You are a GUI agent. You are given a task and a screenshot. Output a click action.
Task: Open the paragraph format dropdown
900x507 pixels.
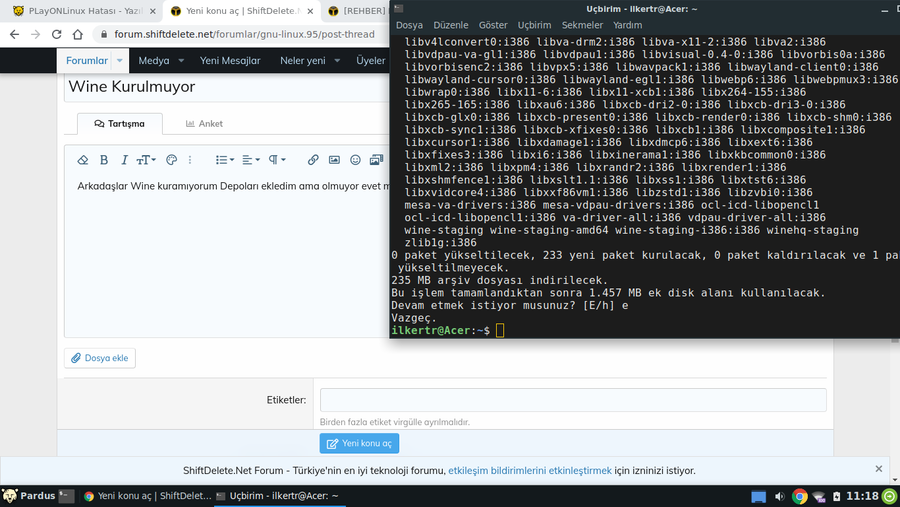(x=277, y=160)
